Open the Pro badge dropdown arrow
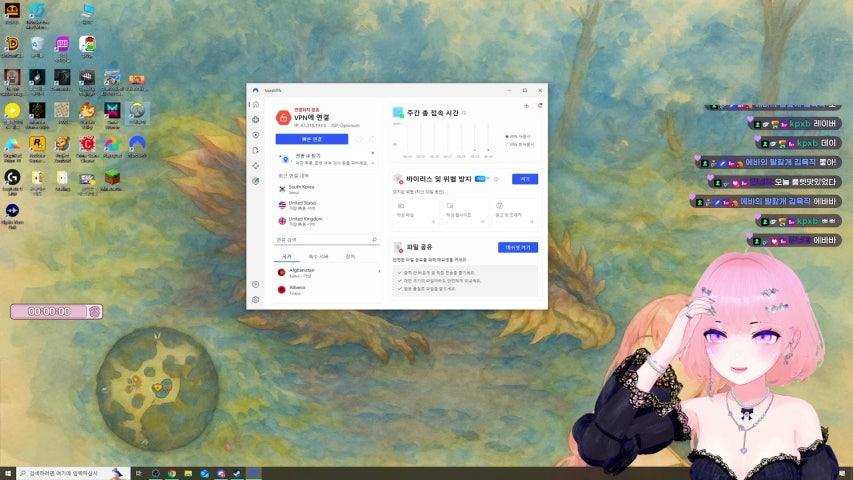Screen dimensions: 853x480 point(488,179)
